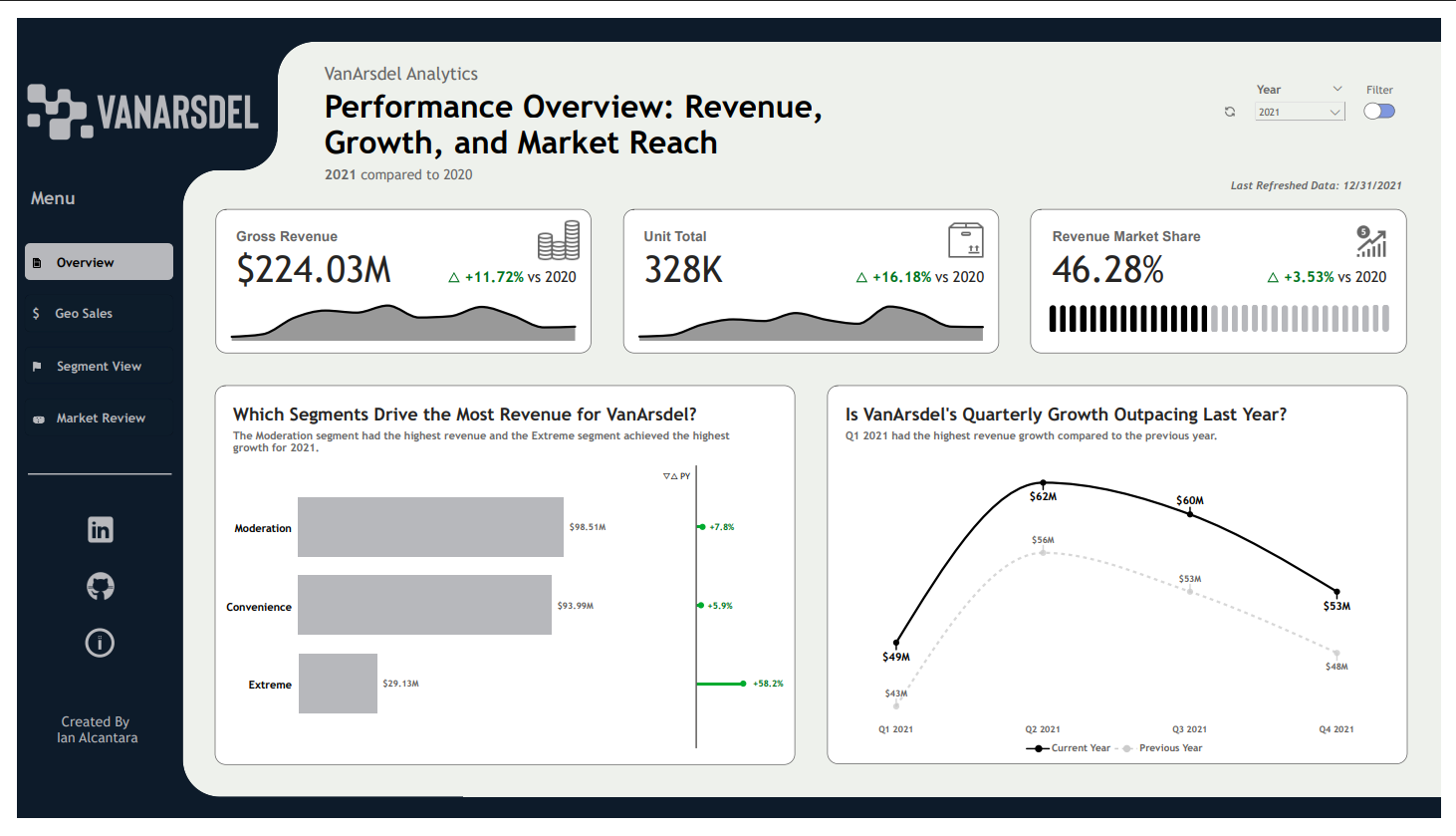Click the refresh icon beside the Year slicer
The height and width of the screenshot is (836, 1456).
coord(1230,112)
